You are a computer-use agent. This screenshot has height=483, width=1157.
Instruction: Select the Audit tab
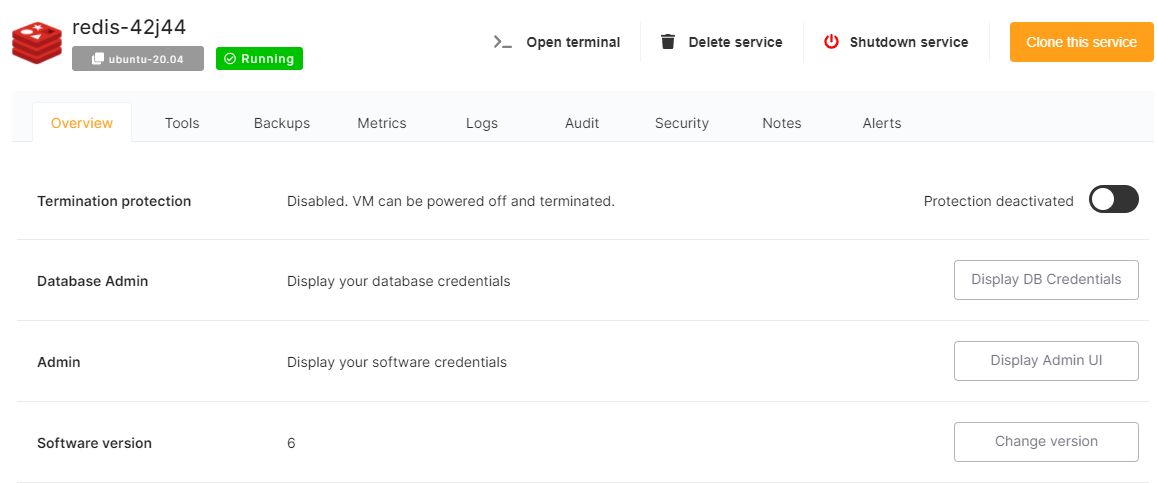[582, 123]
